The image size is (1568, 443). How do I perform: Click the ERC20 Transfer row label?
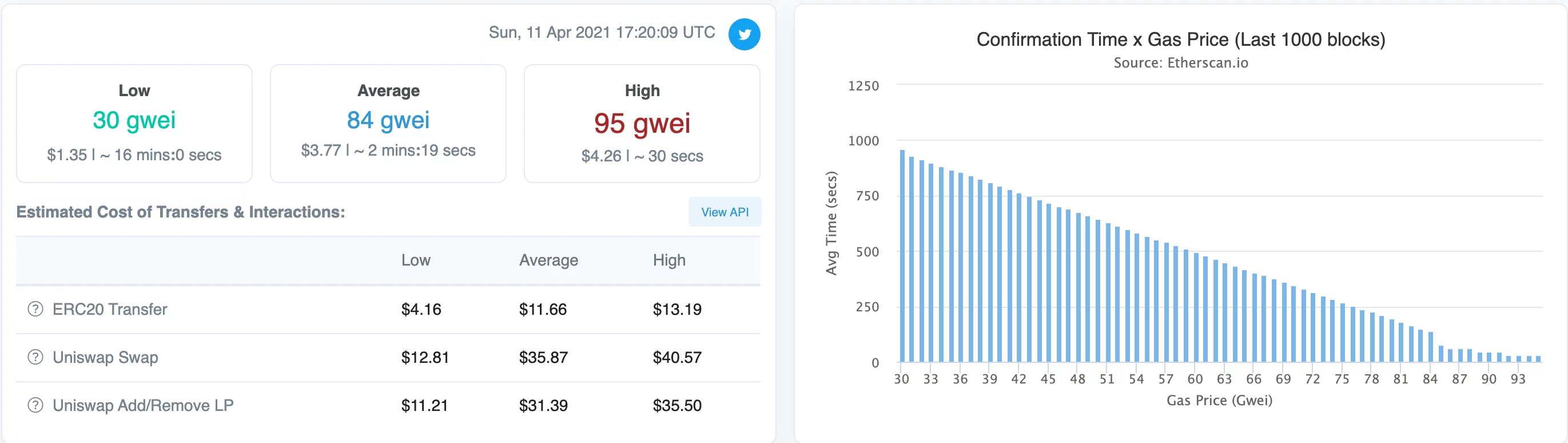click(110, 310)
